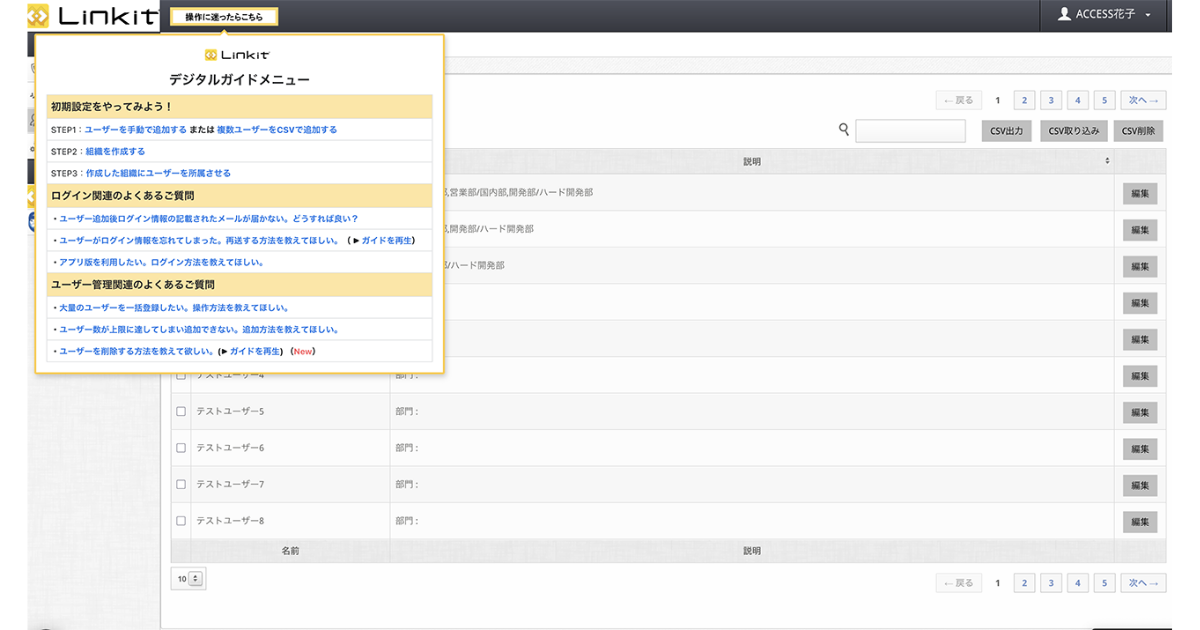The image size is (1200, 630).
Task: Click 編集 for the テストユーザー6 row
Action: point(1139,448)
